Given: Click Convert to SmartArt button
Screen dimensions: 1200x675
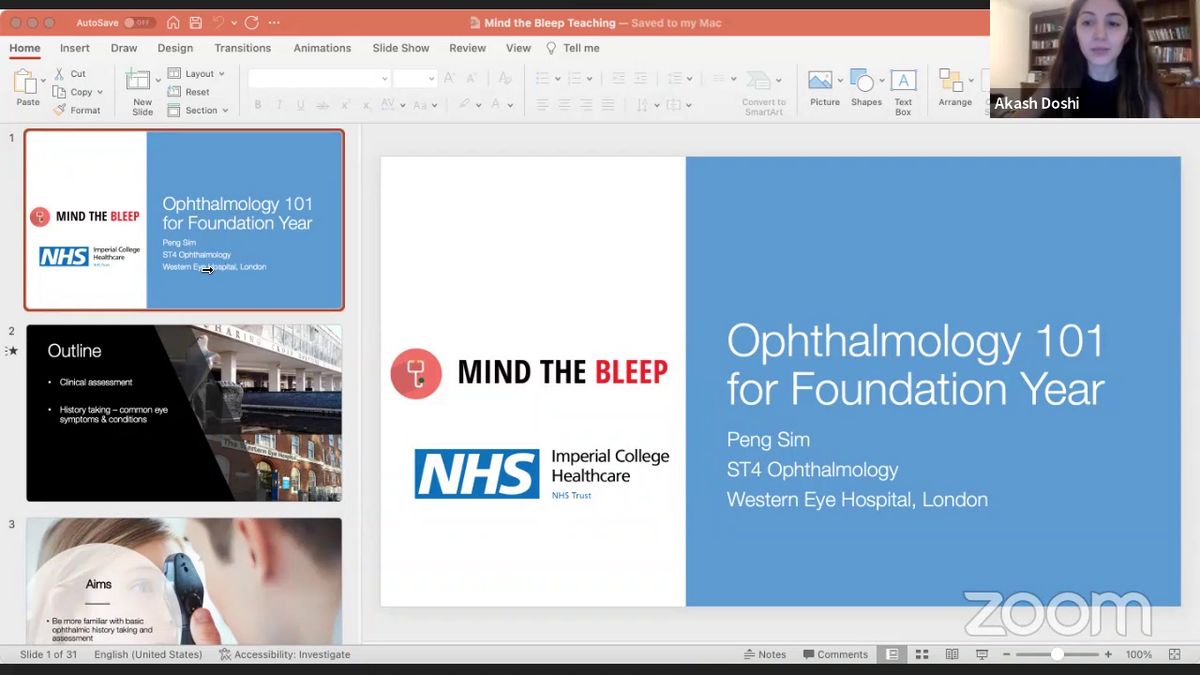Looking at the screenshot, I should pyautogui.click(x=763, y=92).
